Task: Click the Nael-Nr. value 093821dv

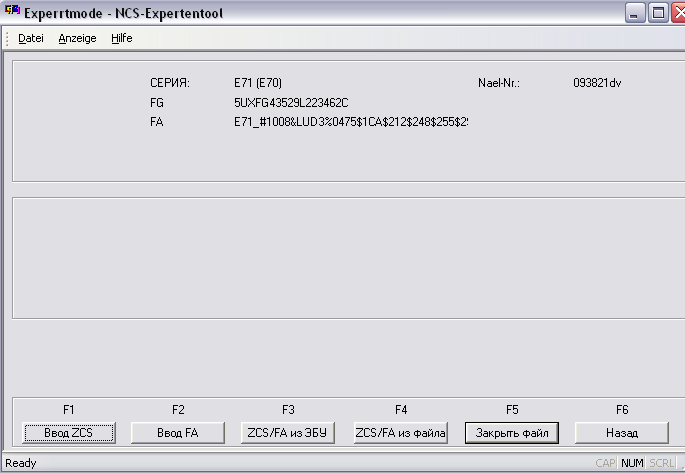Action: (x=597, y=83)
